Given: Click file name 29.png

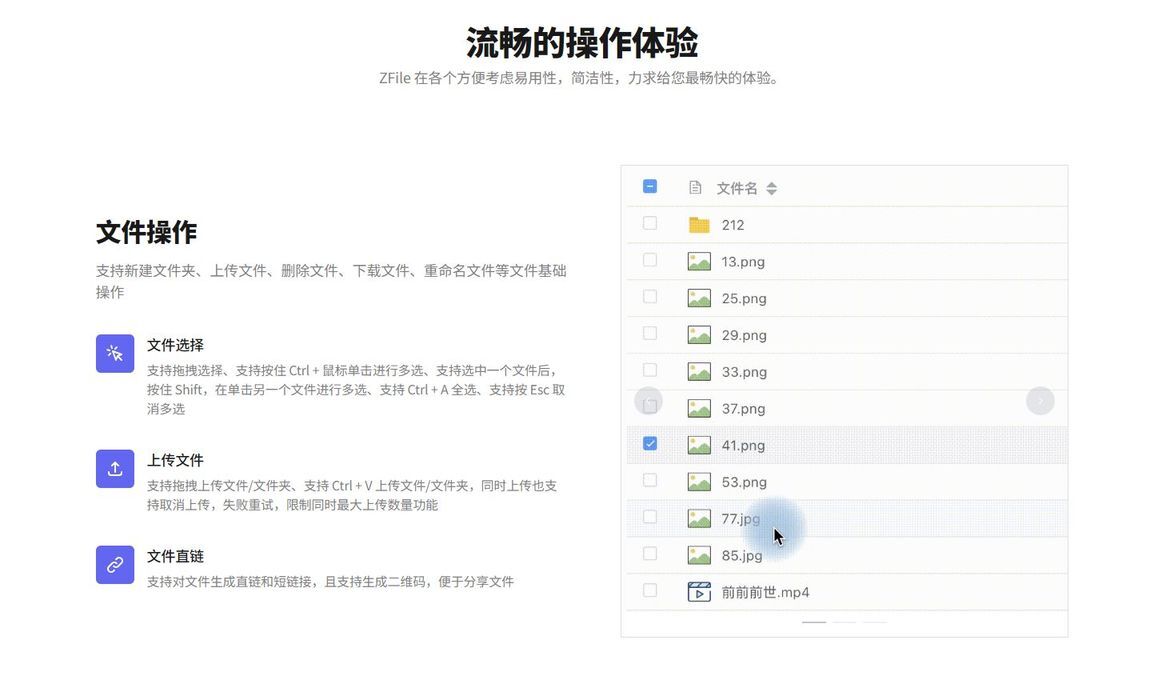Looking at the screenshot, I should tap(744, 336).
